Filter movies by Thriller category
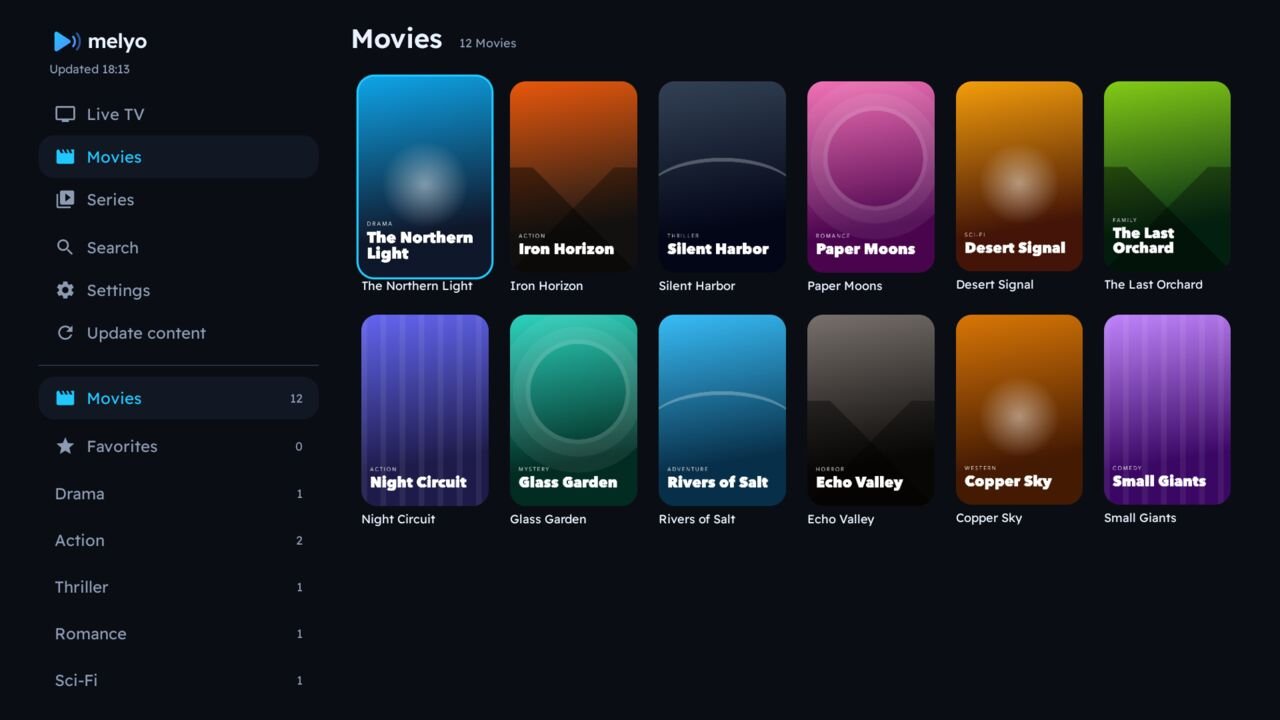The image size is (1280, 720). pos(179,587)
